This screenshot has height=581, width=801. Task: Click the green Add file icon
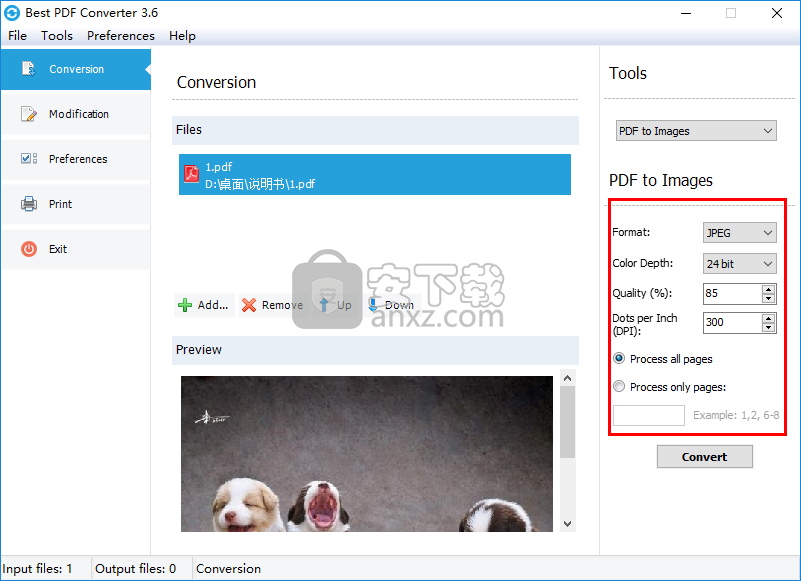tap(185, 305)
